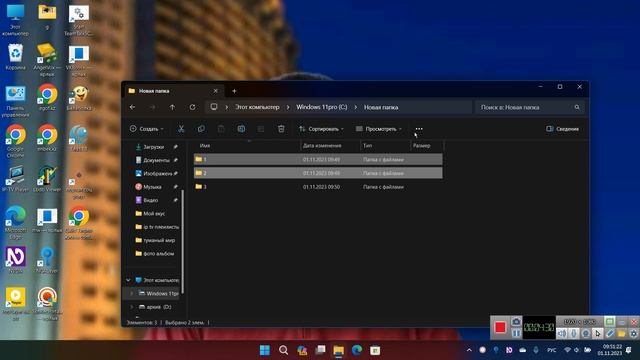Click the green capture-region button on the recorder
Viewport: 640px width, 360px height.
pos(609,322)
